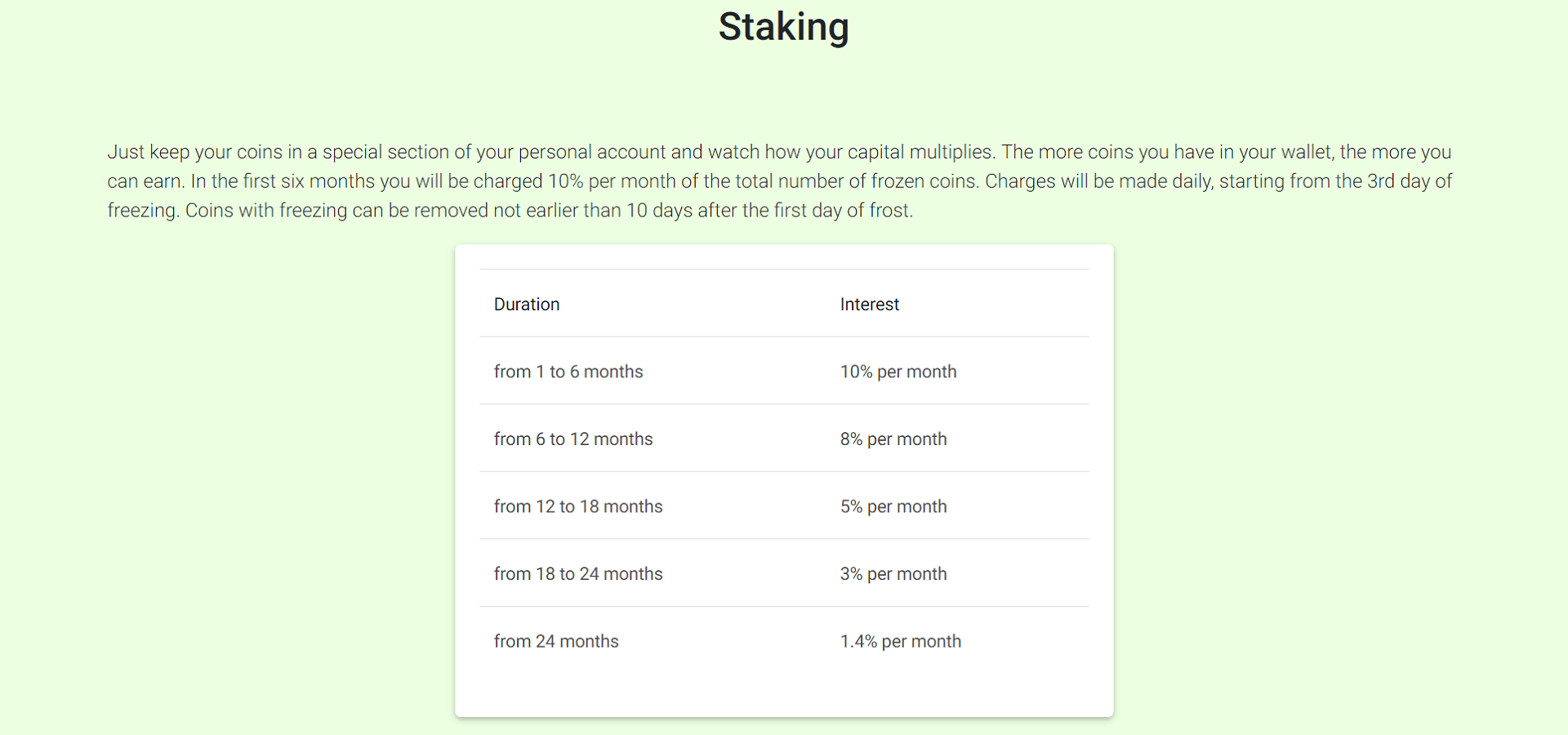Image resolution: width=1568 pixels, height=735 pixels.
Task: Click the '10% per month' cell
Action: [898, 372]
